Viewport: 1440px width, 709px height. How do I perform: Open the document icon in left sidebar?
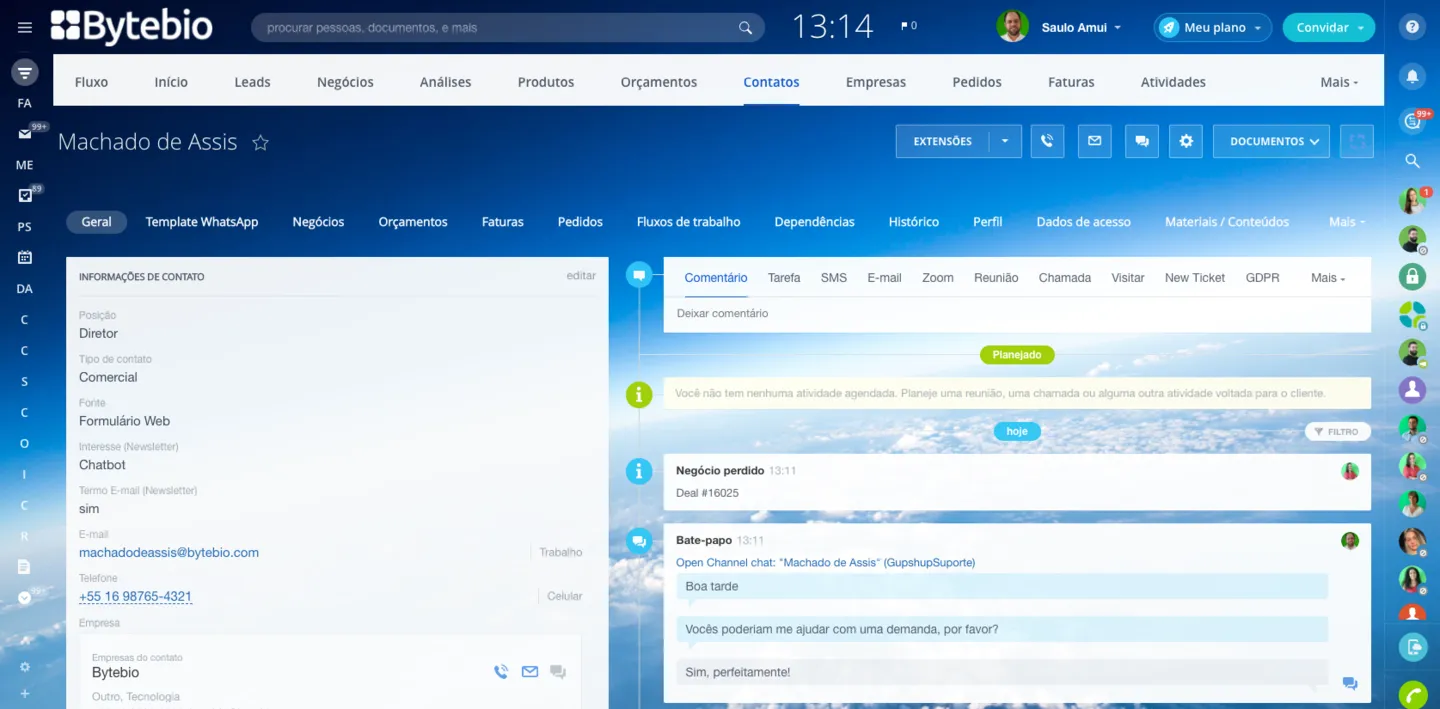pos(25,567)
